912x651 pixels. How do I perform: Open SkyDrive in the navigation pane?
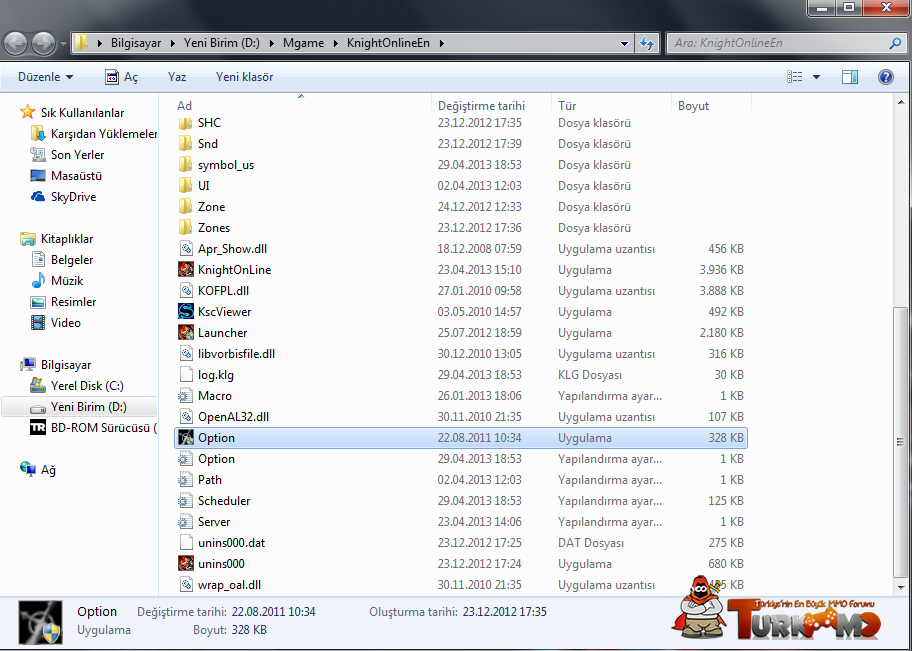click(x=63, y=197)
